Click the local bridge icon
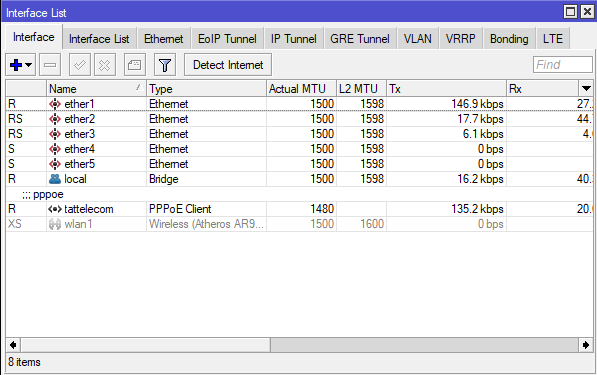597x375 pixels. (x=55, y=179)
